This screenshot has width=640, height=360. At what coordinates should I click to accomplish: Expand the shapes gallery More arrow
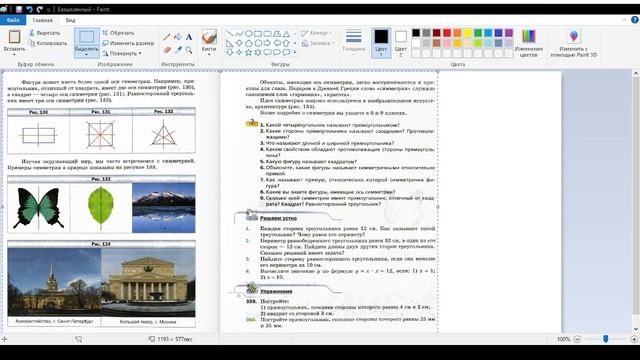pyautogui.click(x=295, y=52)
